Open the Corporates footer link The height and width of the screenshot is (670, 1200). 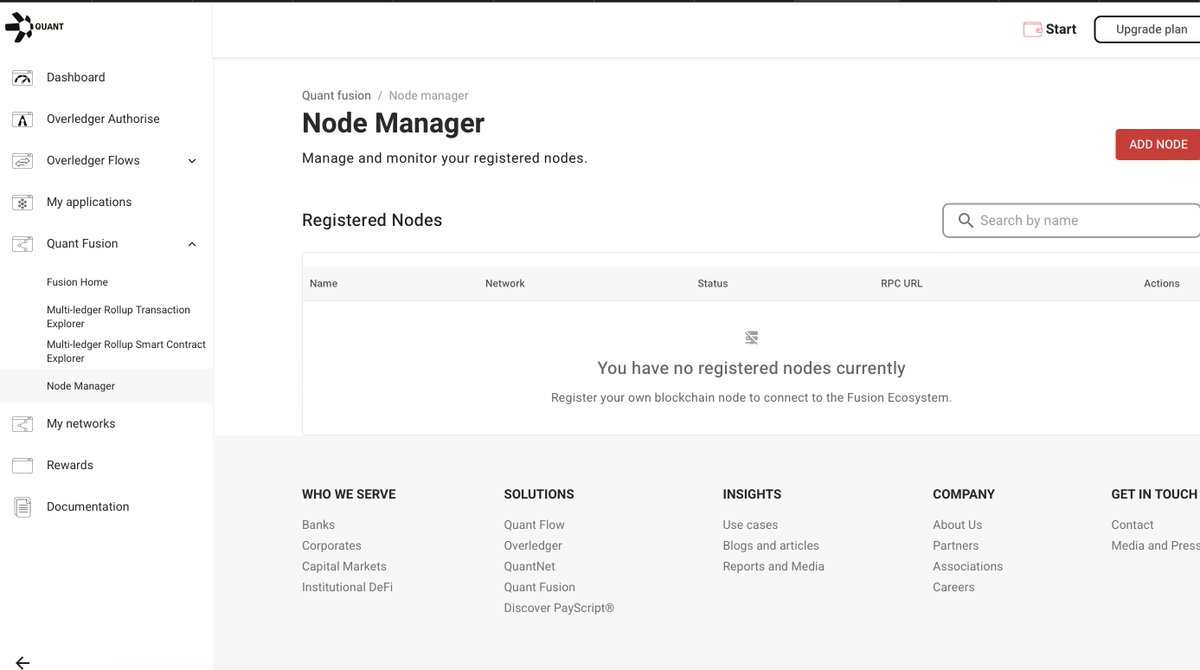pos(332,546)
